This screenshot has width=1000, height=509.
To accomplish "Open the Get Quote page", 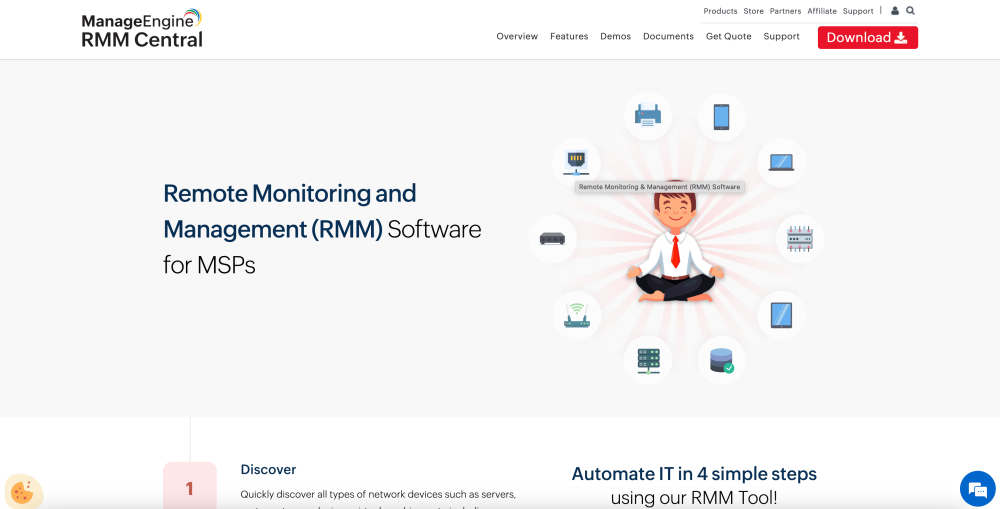I will pos(728,36).
